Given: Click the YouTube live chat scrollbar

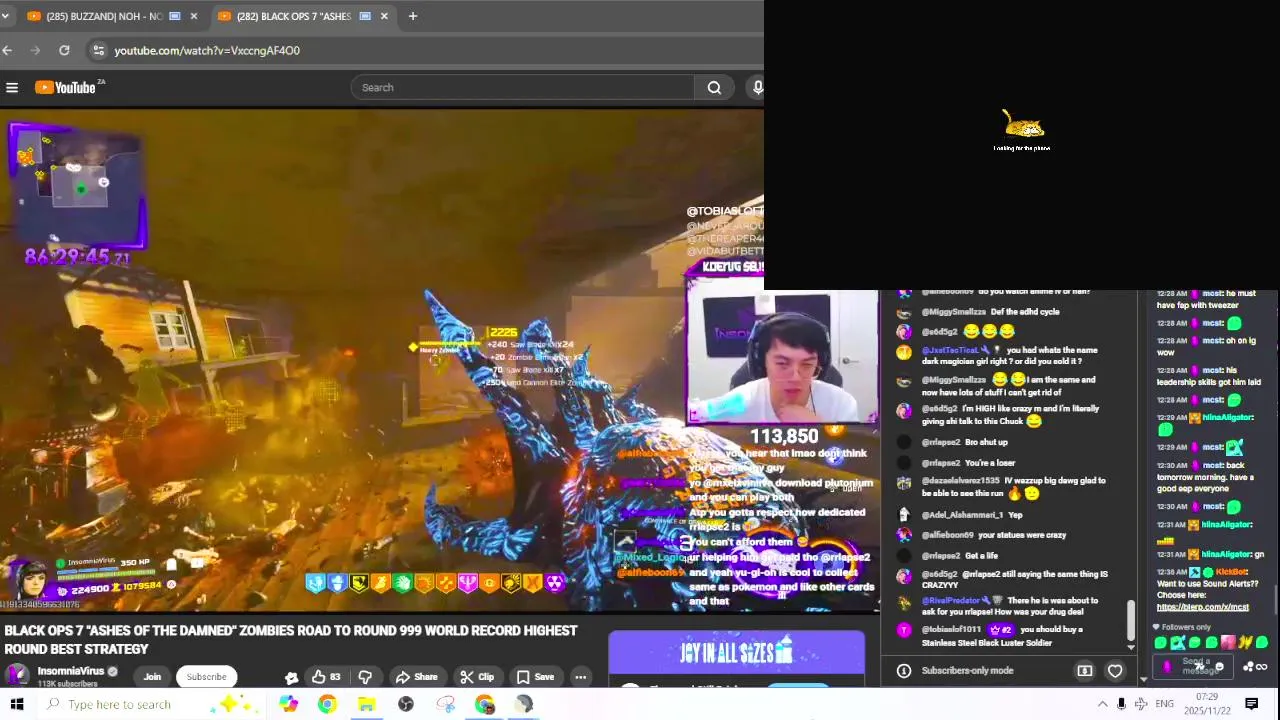Looking at the screenshot, I should [1131, 620].
